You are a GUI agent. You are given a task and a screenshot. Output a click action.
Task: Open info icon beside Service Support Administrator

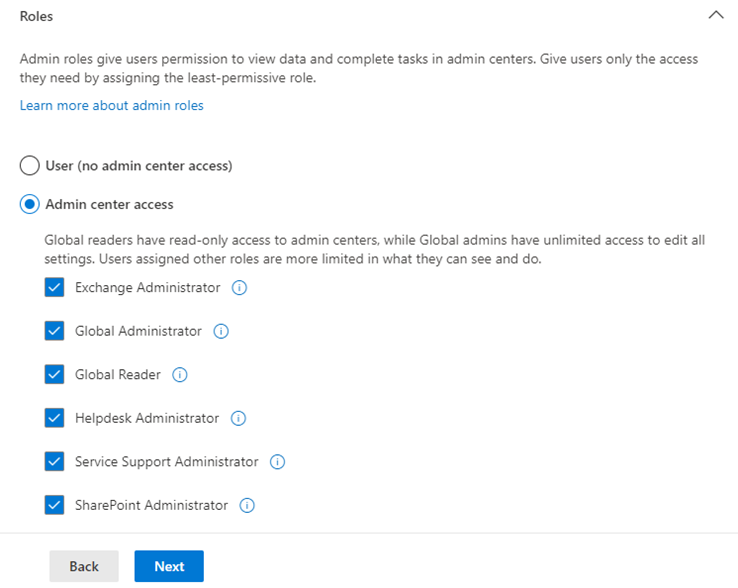pos(277,462)
